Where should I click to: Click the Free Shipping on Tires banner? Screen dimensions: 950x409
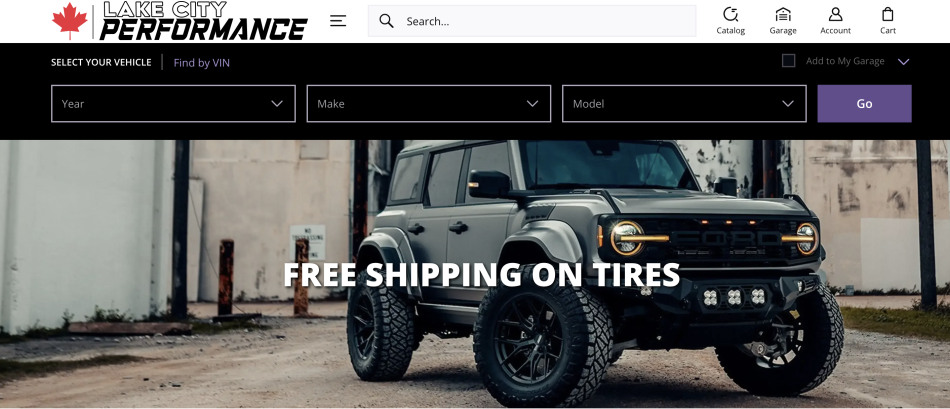482,274
